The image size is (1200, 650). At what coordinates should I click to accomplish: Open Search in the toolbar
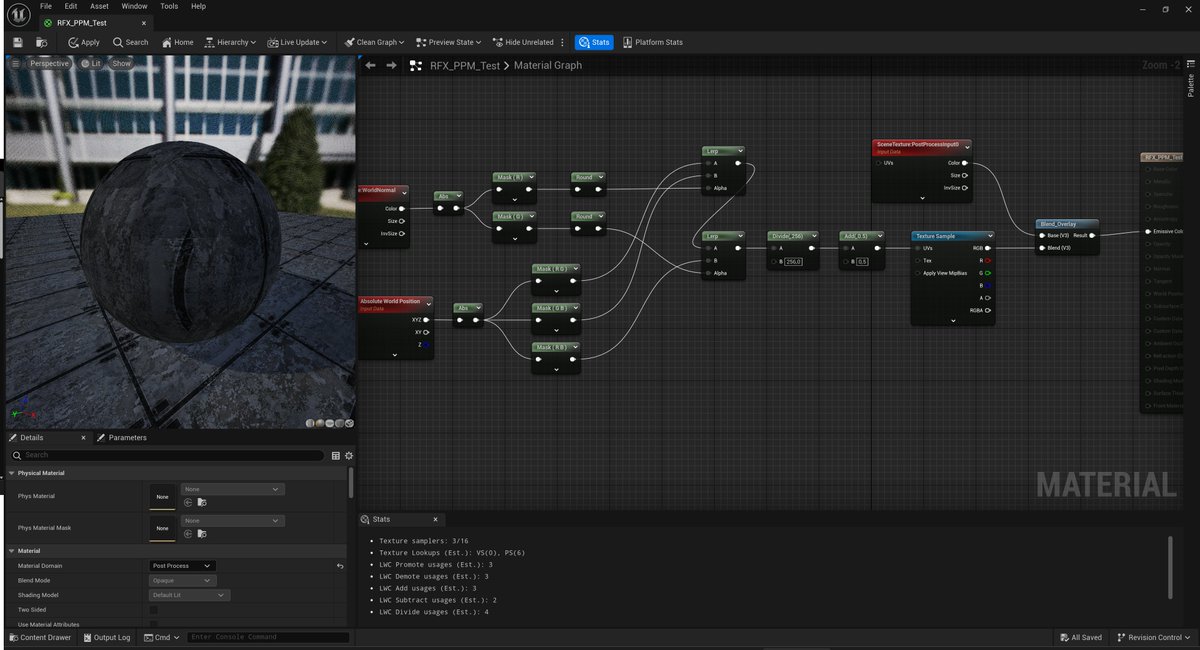pos(131,42)
